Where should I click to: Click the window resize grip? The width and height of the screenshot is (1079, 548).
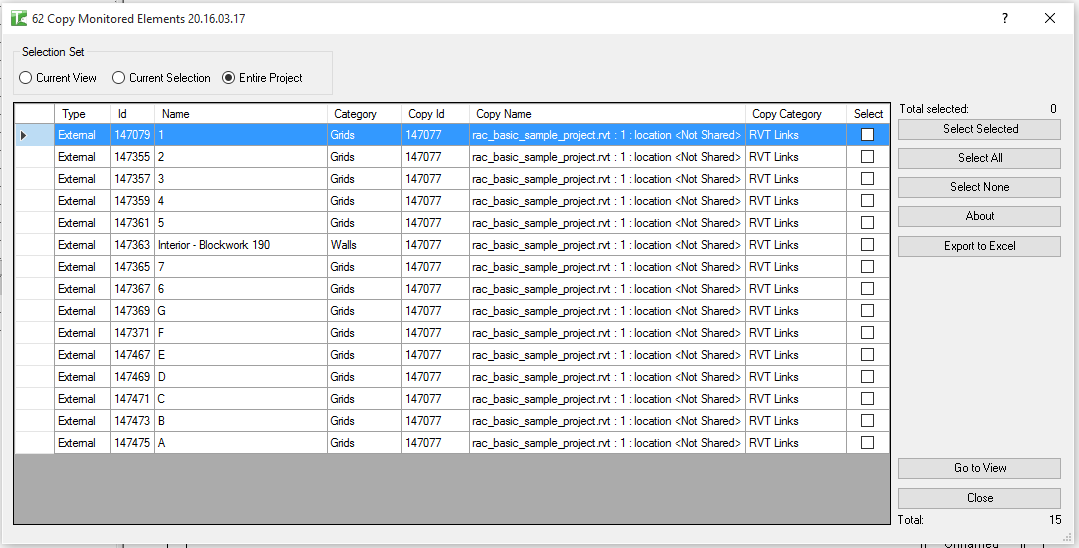point(1067,536)
